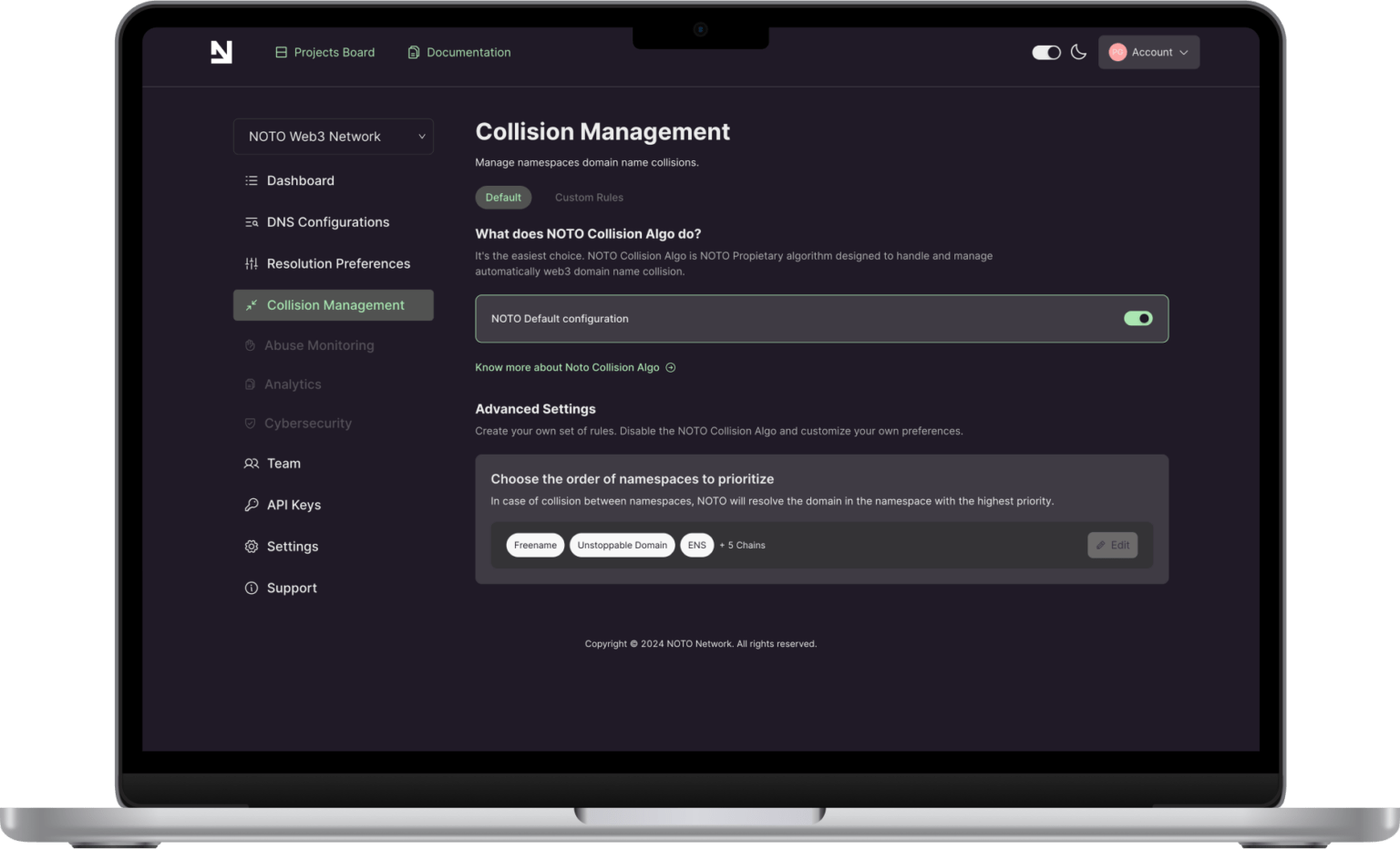Click the Freename namespace chip

point(535,545)
